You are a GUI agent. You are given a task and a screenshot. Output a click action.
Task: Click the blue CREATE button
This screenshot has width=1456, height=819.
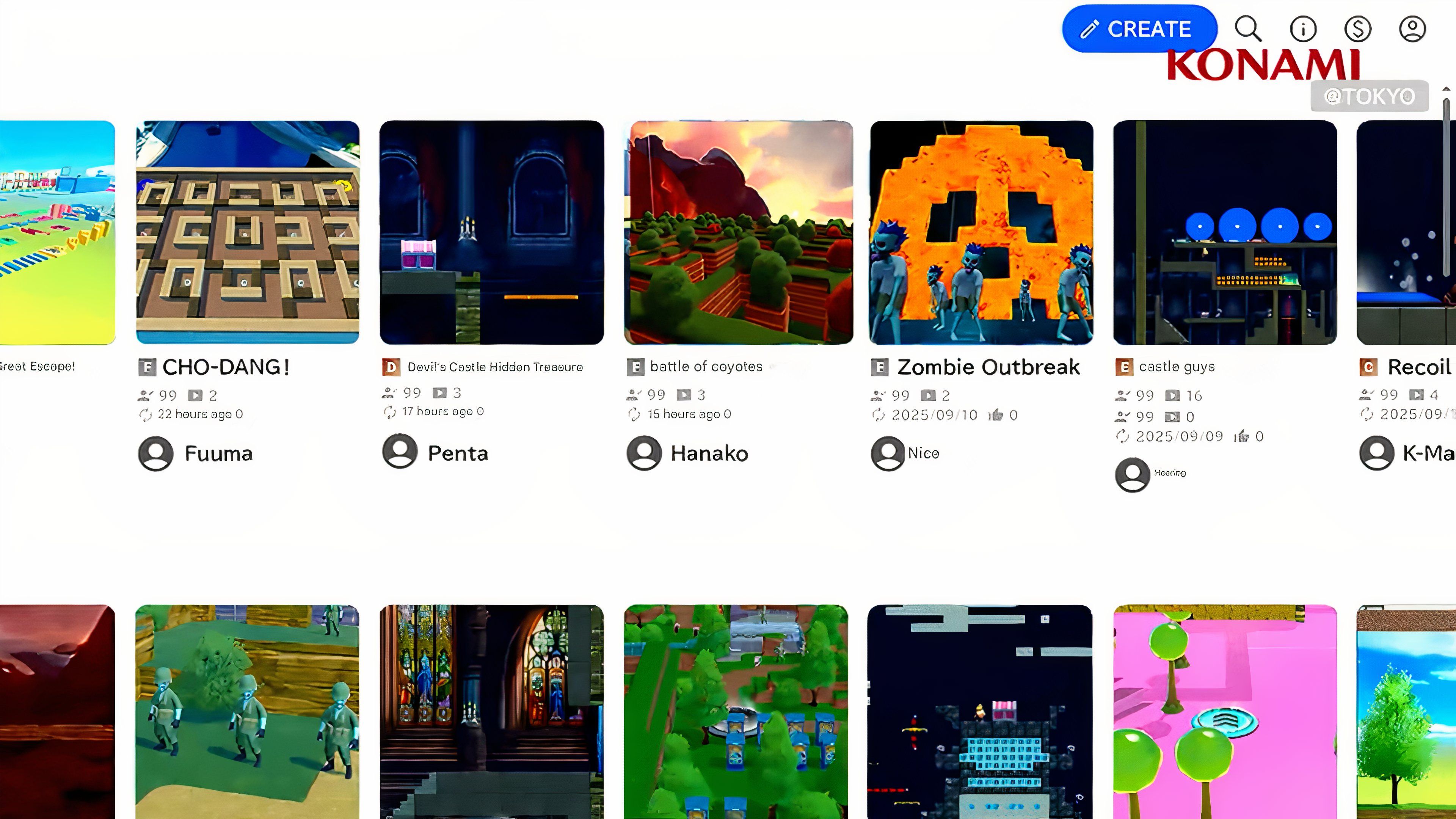(x=1139, y=29)
